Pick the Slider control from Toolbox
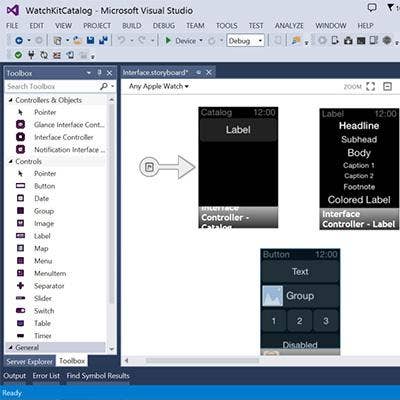Screen dimensions: 400x400 click(43, 298)
